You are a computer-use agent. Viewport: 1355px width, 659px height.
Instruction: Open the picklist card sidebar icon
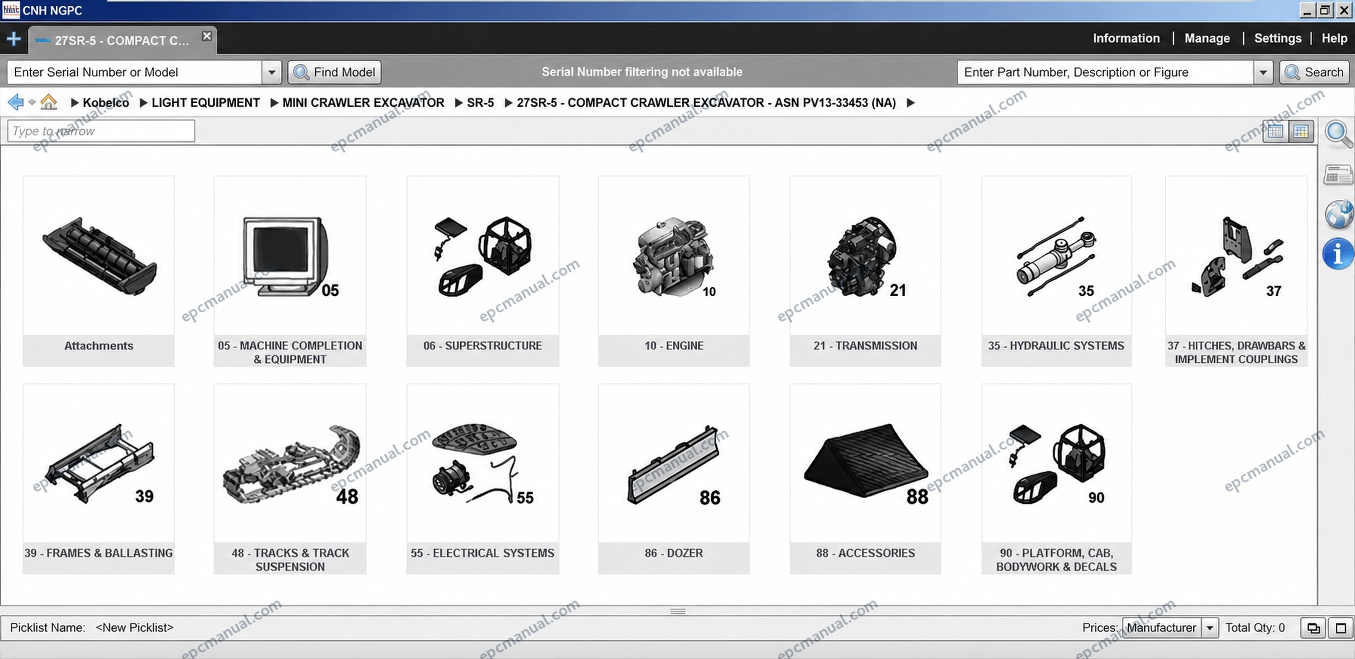[1338, 175]
